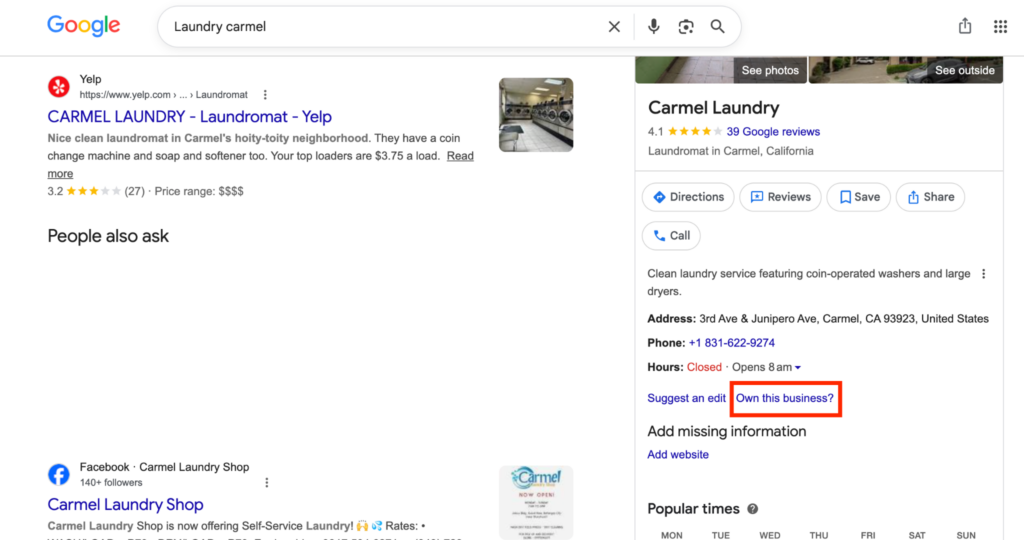Start voice search with microphone icon
This screenshot has width=1024, height=540.
coord(653,27)
